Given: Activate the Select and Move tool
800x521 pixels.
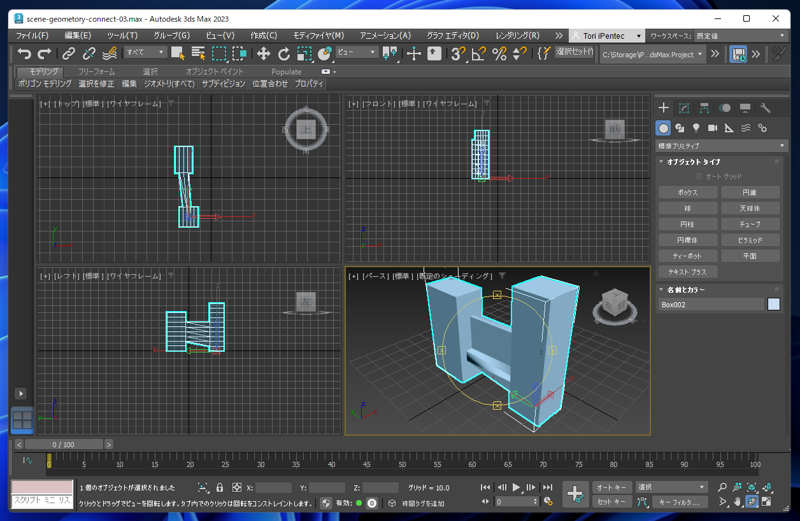Looking at the screenshot, I should pyautogui.click(x=263, y=54).
